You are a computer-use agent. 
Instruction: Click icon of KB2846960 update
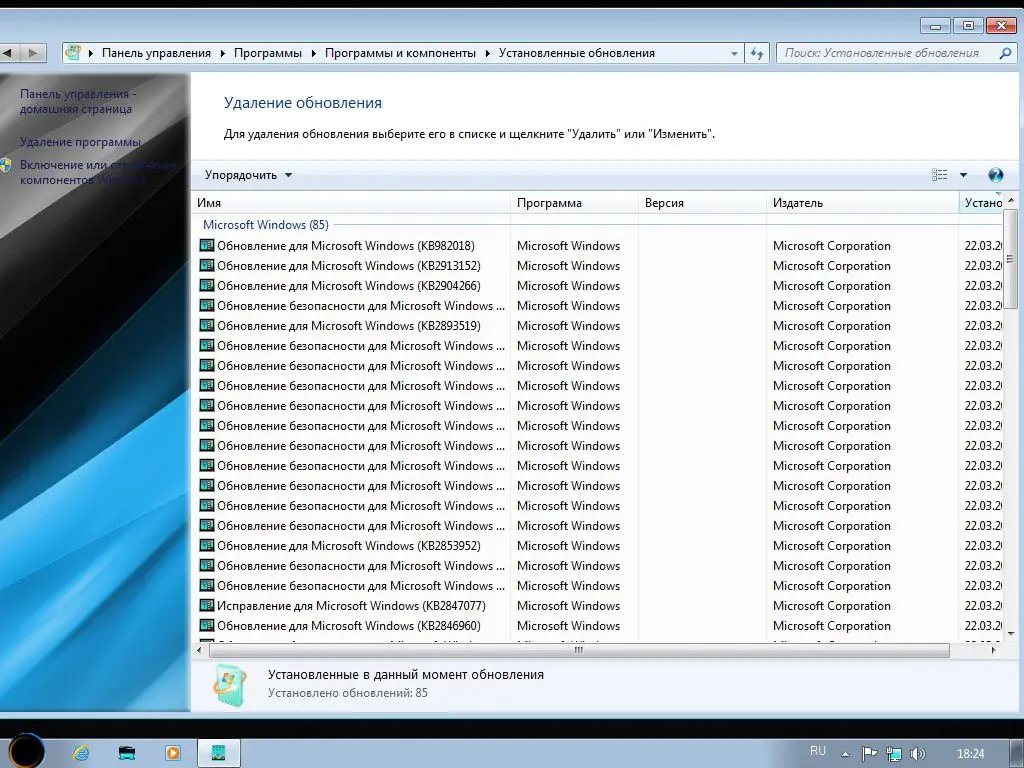coord(206,625)
